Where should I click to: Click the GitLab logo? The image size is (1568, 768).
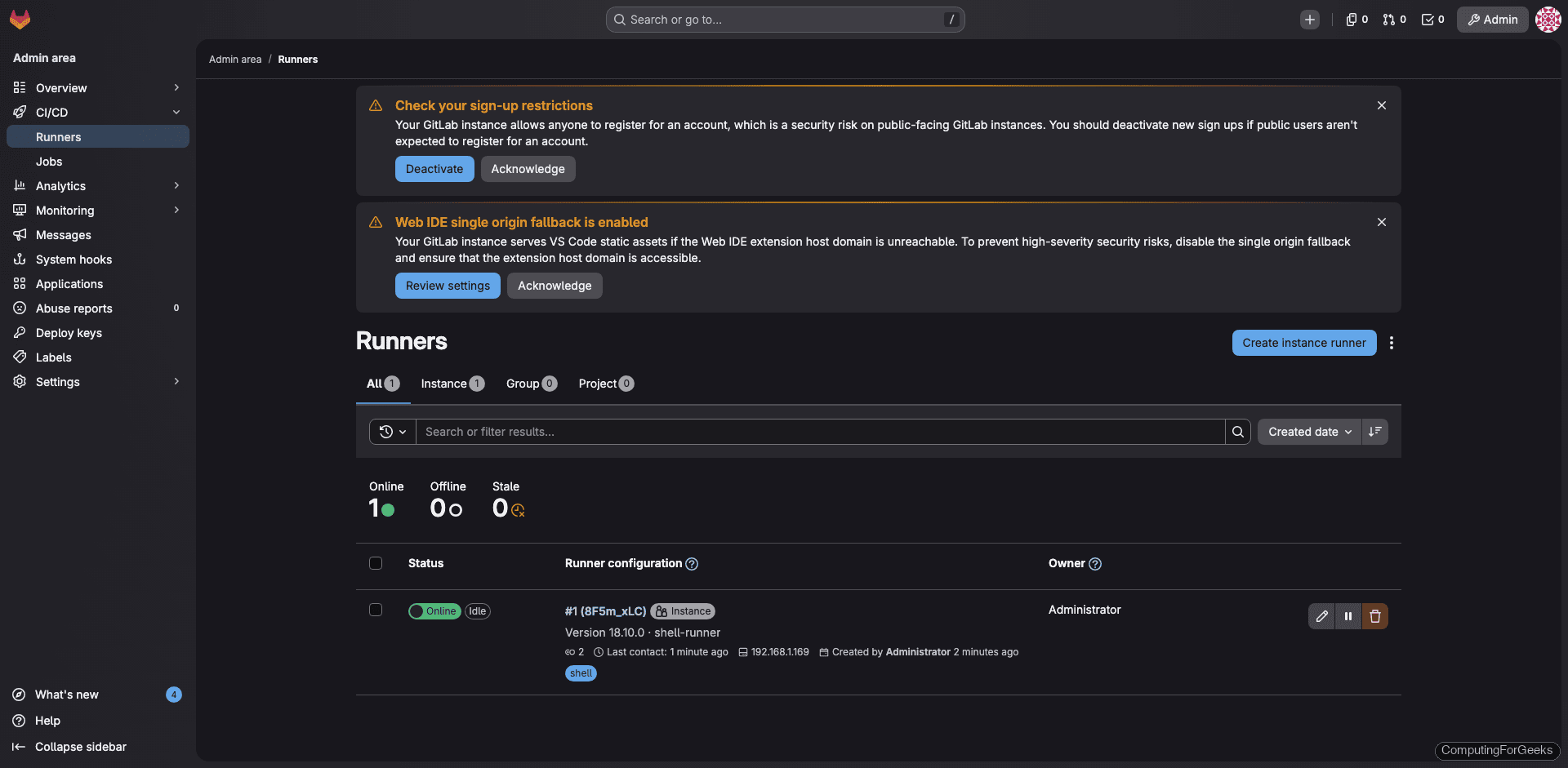(x=20, y=19)
